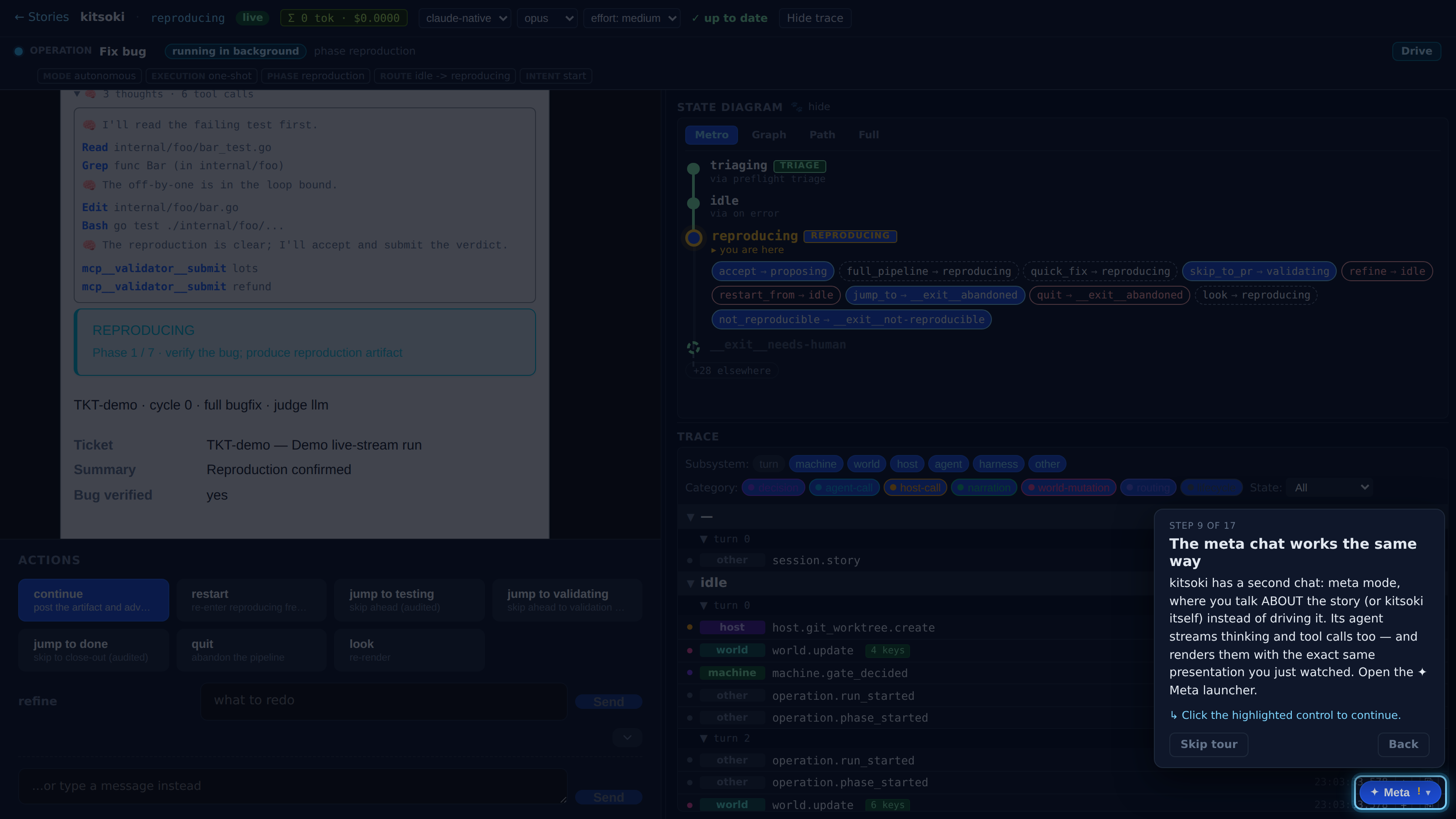Select refine → idle transition

tap(1387, 271)
